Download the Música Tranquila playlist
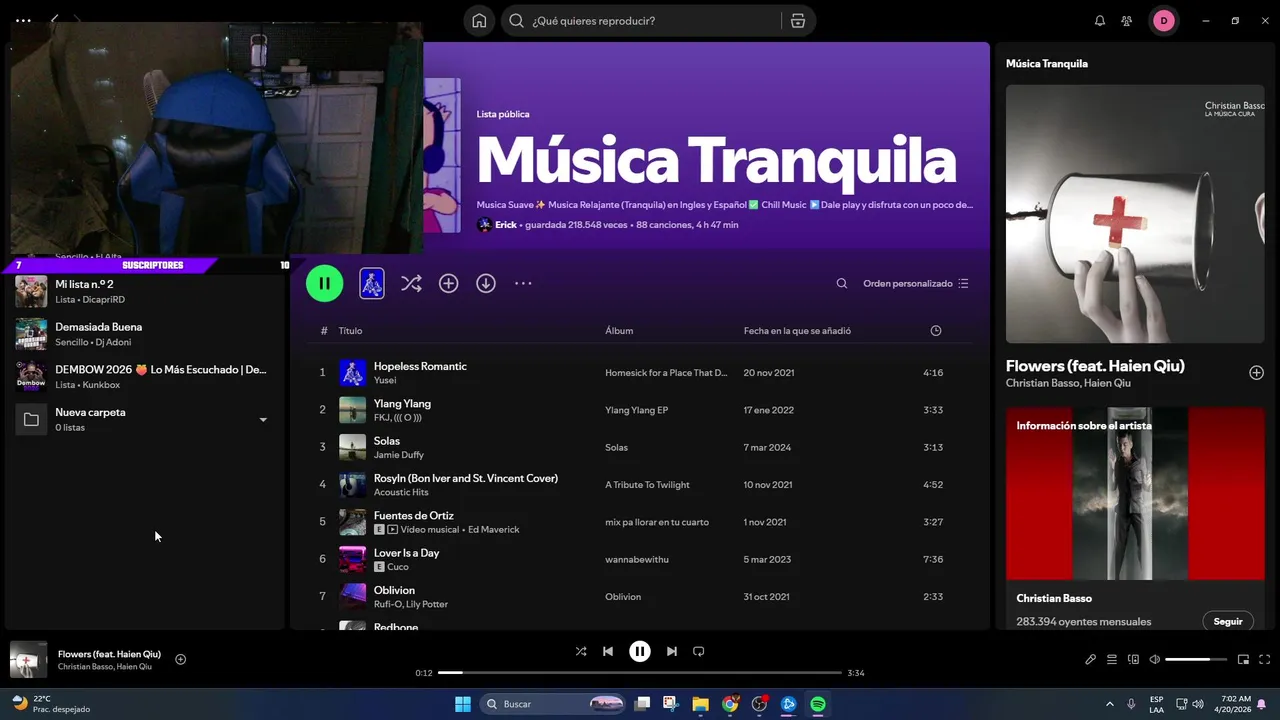 [486, 284]
